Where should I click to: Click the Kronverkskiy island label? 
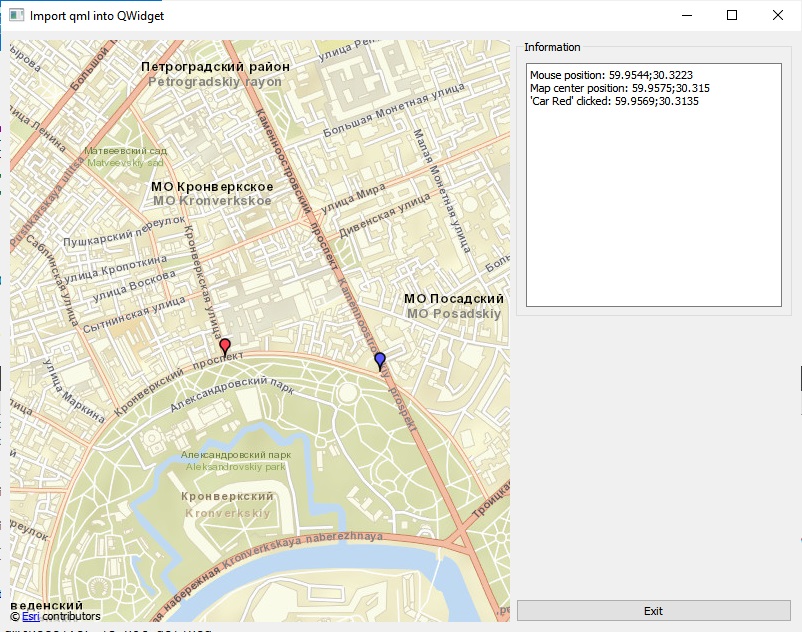(x=227, y=504)
